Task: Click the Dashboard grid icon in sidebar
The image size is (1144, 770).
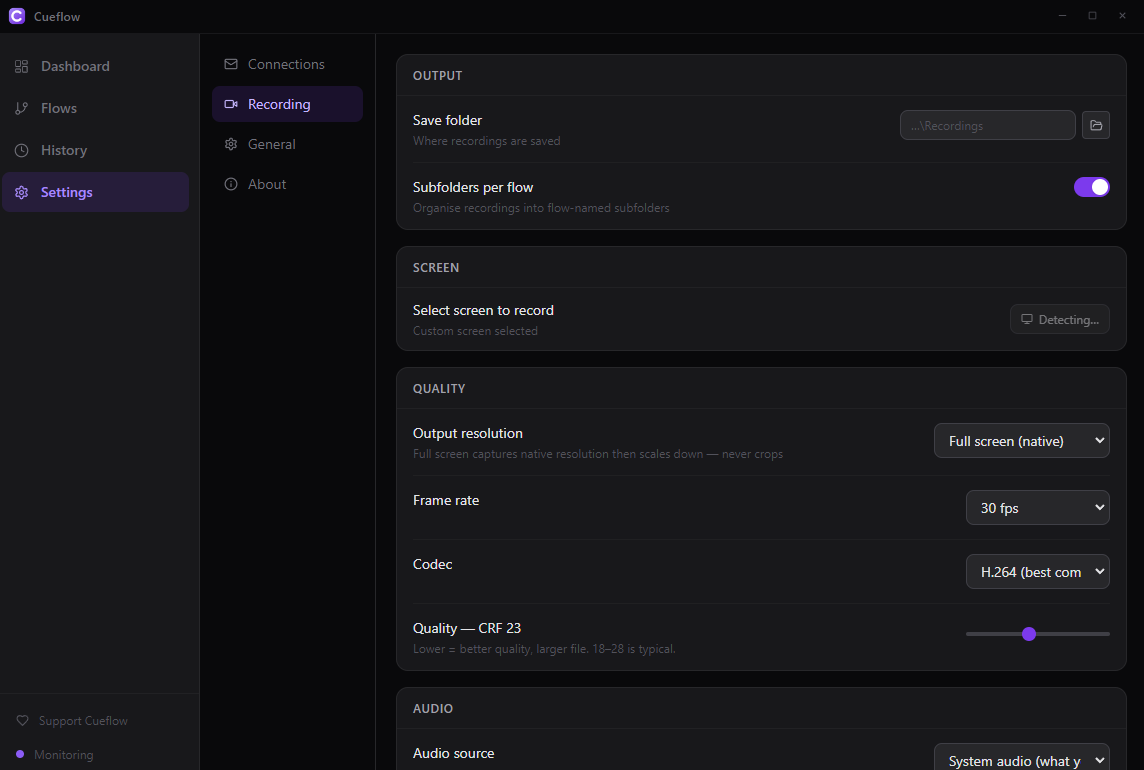Action: [22, 66]
